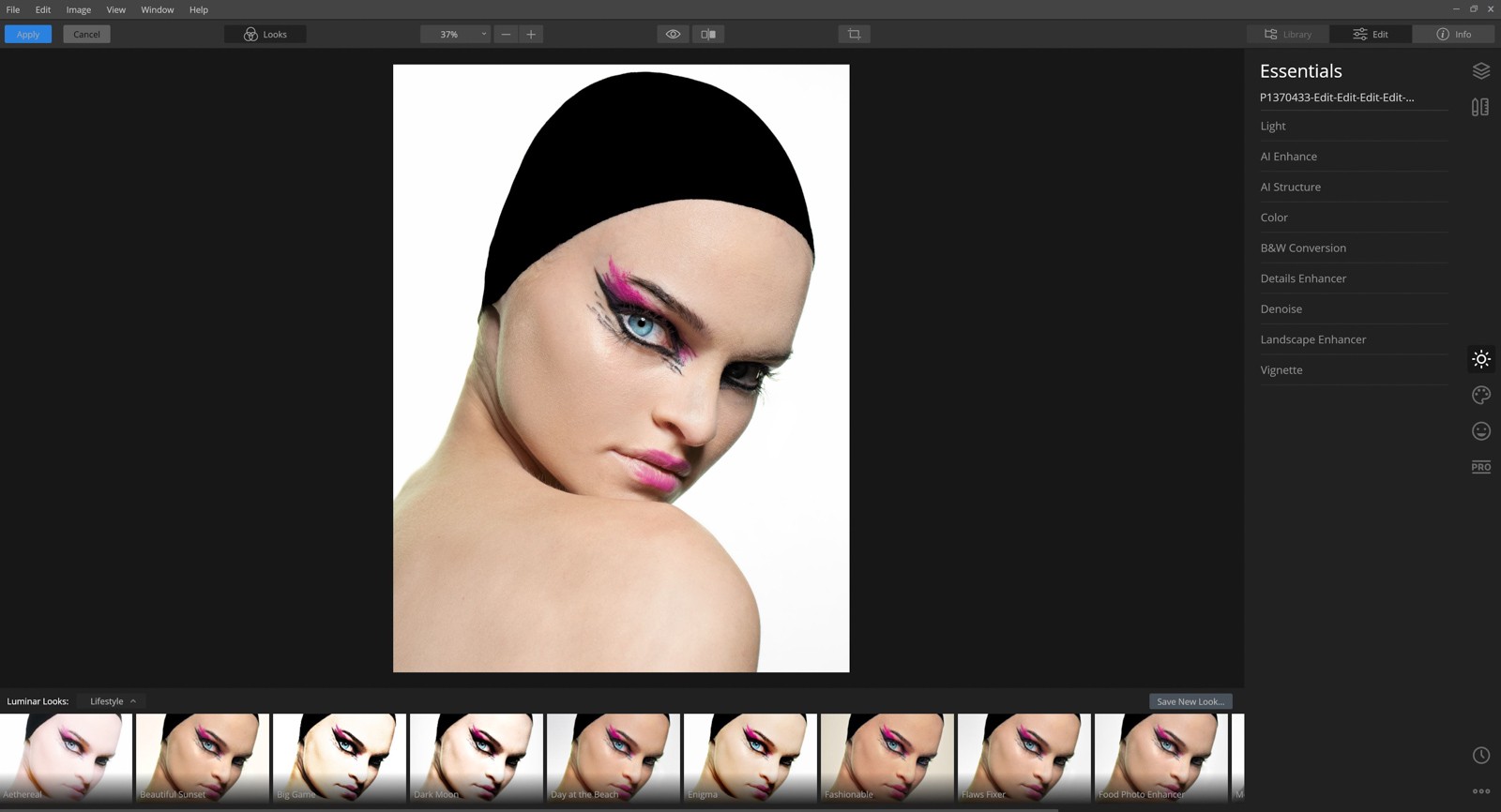Click the Apply button
The image size is (1501, 812).
[28, 35]
